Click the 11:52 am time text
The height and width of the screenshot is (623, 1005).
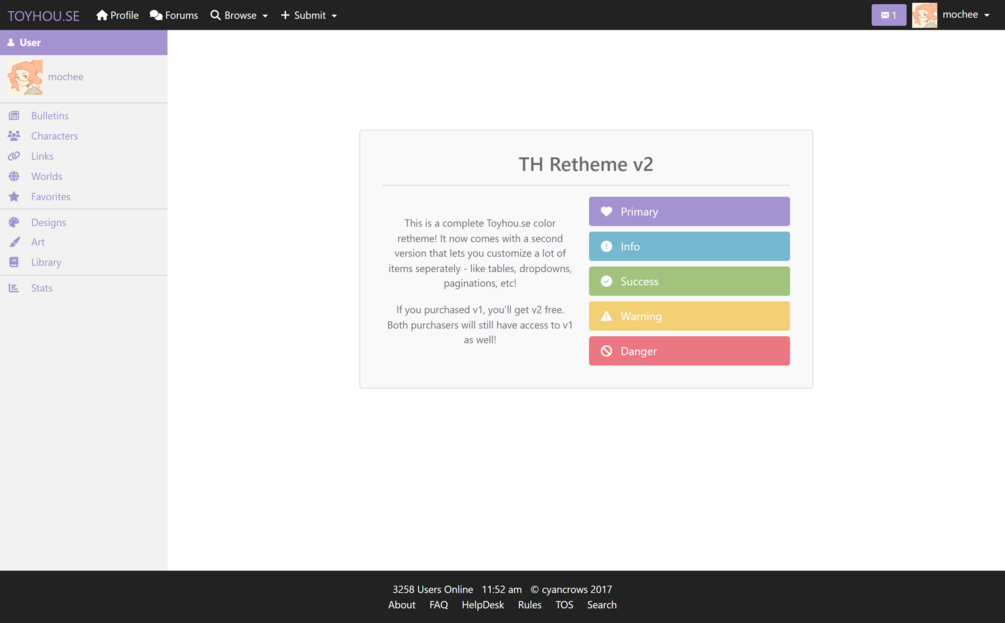coord(502,590)
